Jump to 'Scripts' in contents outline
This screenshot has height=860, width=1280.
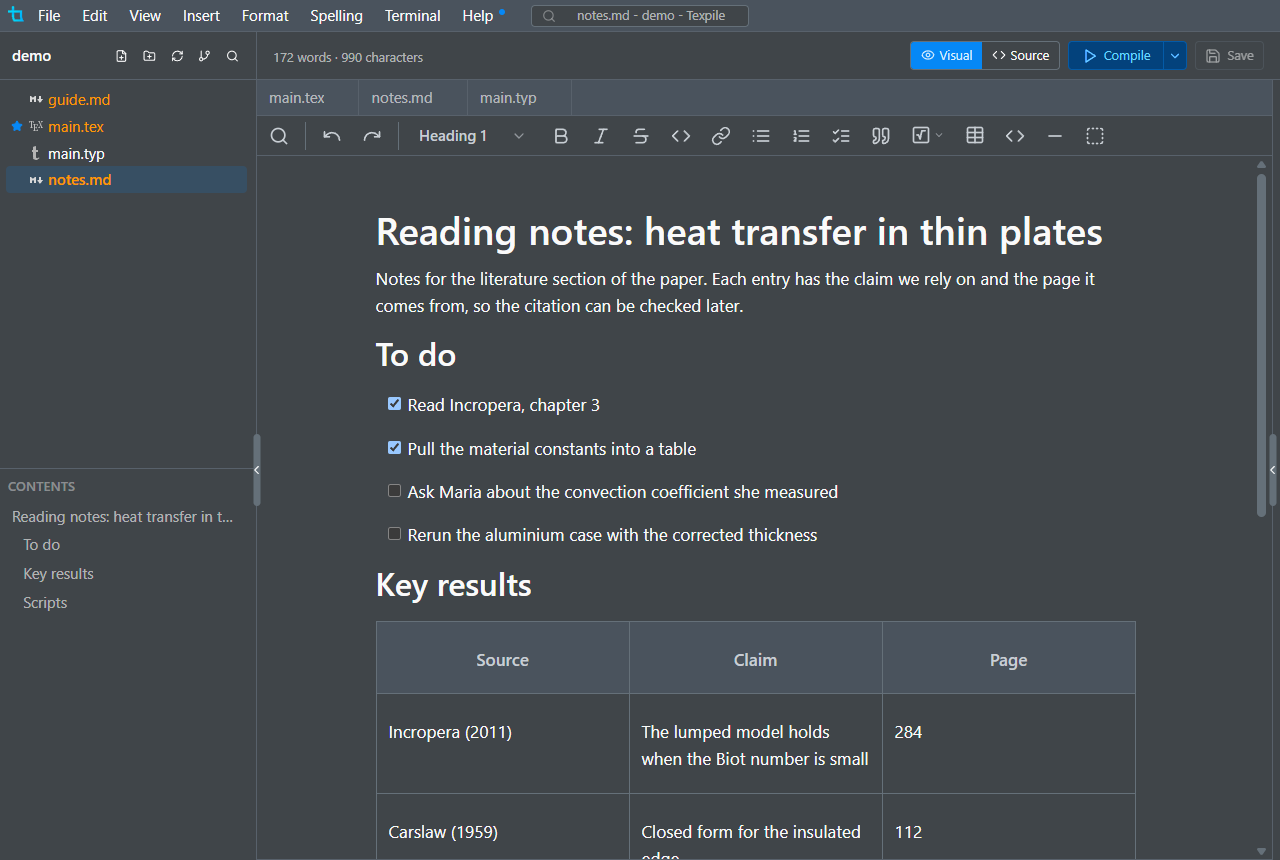46,603
